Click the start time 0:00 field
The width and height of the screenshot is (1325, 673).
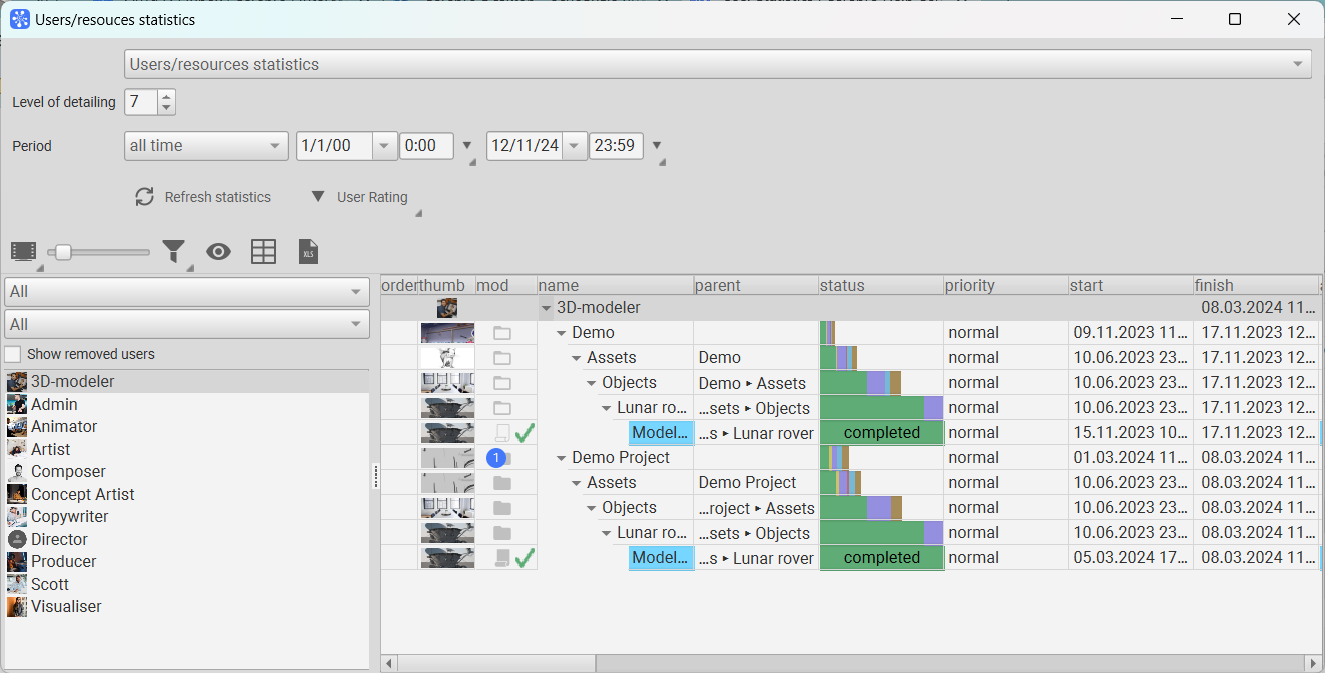click(x=426, y=146)
